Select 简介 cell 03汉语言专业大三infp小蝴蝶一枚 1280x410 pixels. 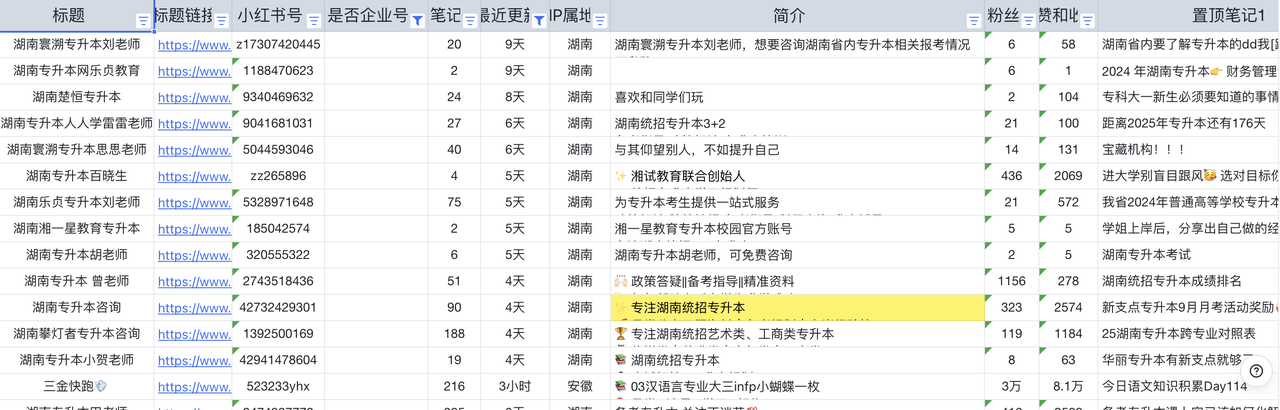point(798,386)
